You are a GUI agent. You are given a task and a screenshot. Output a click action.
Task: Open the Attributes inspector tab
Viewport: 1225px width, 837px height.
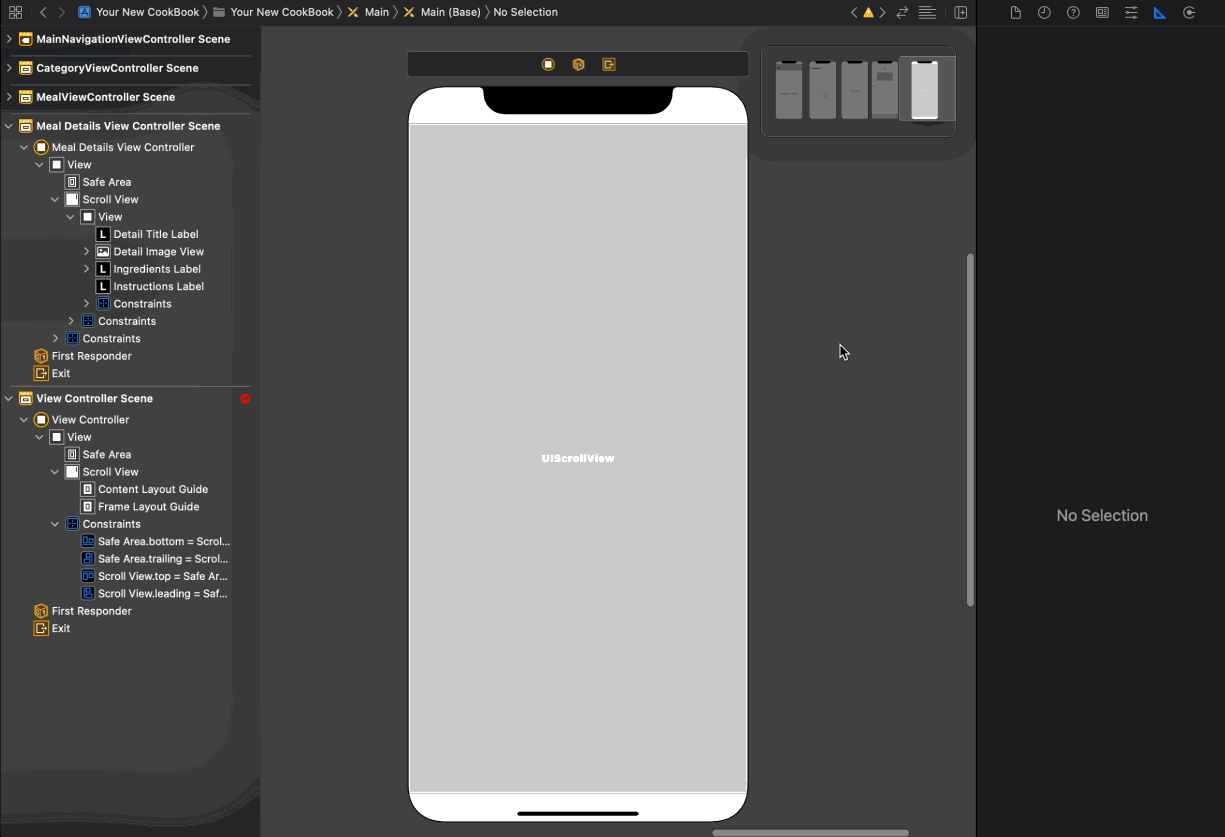[1131, 12]
